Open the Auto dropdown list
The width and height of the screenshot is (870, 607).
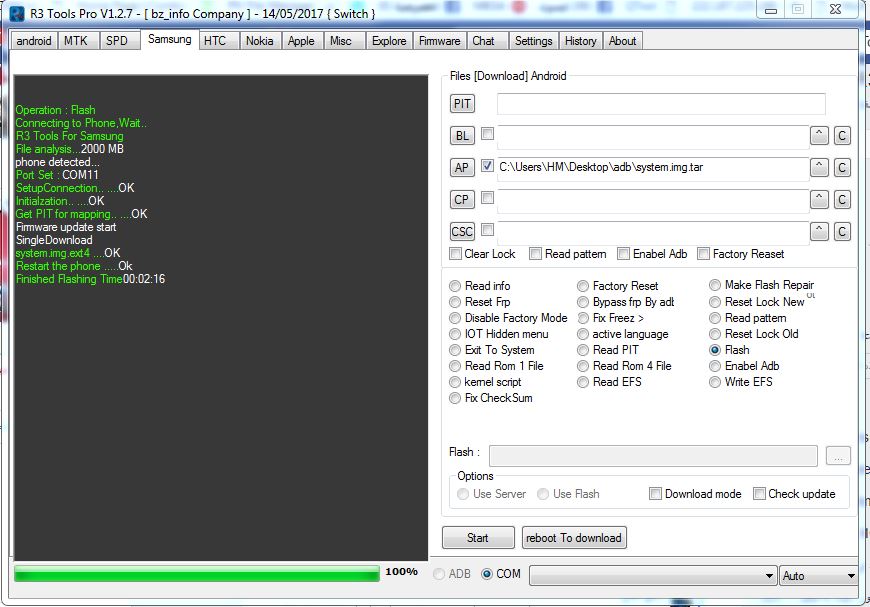pyautogui.click(x=819, y=575)
